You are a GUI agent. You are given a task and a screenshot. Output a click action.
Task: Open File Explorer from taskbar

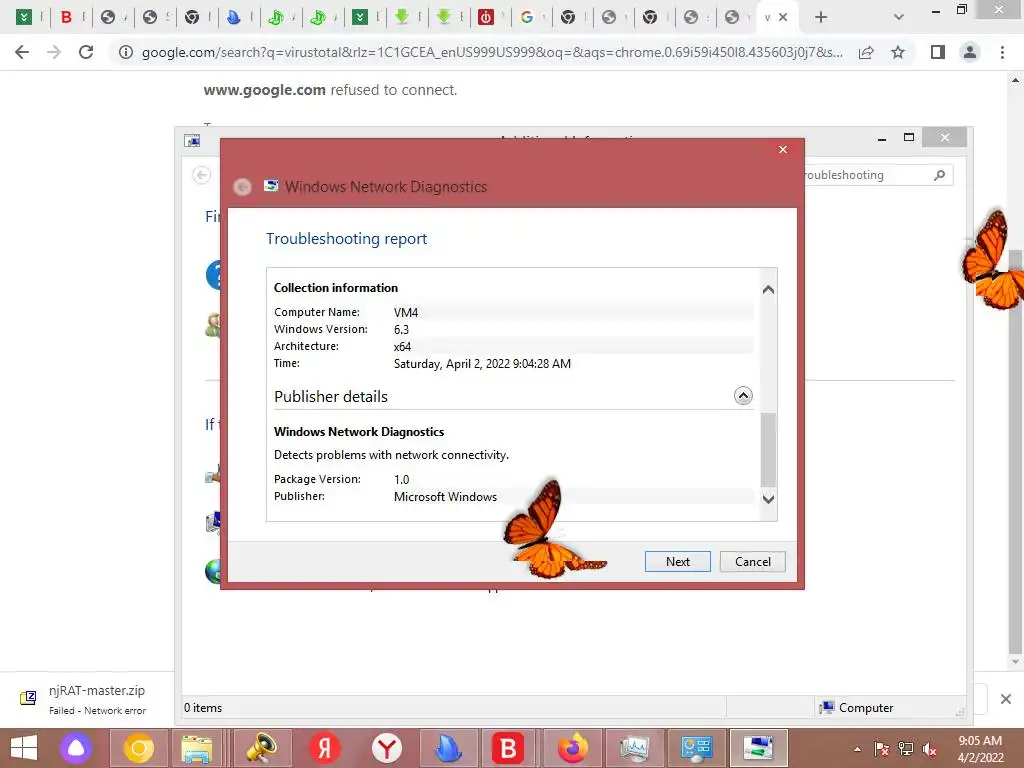[197, 748]
